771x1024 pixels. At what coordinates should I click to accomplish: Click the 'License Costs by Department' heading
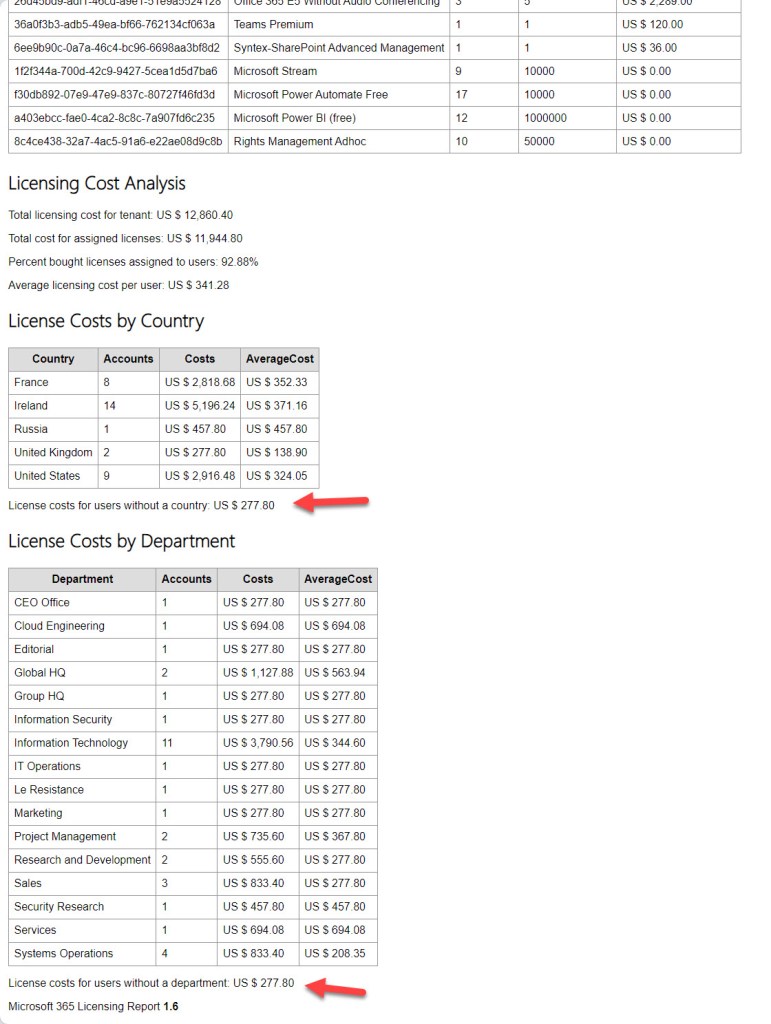coord(121,541)
